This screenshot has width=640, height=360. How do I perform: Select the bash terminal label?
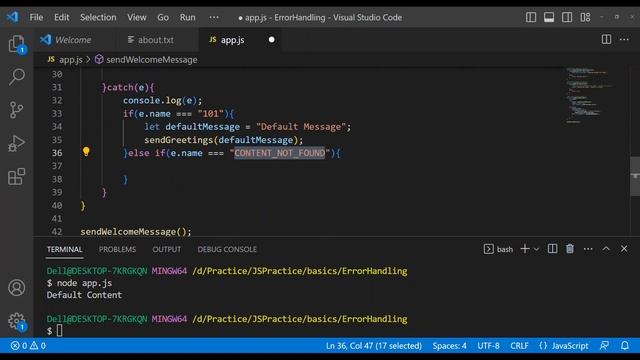point(498,249)
